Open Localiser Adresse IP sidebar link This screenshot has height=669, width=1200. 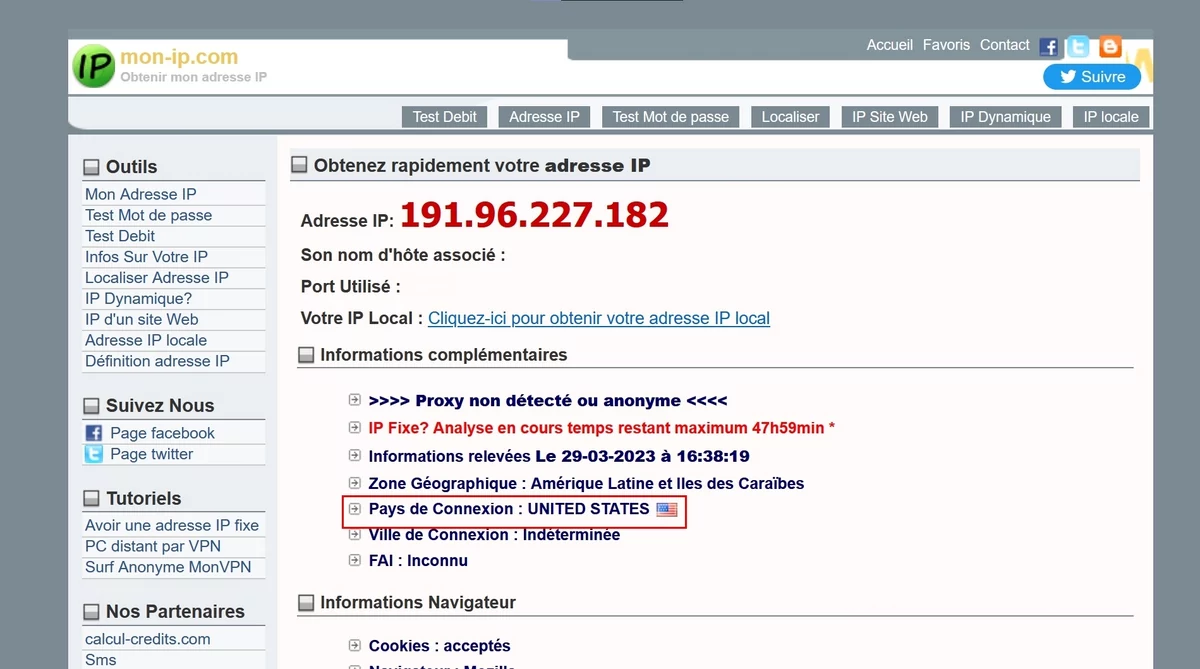[157, 278]
